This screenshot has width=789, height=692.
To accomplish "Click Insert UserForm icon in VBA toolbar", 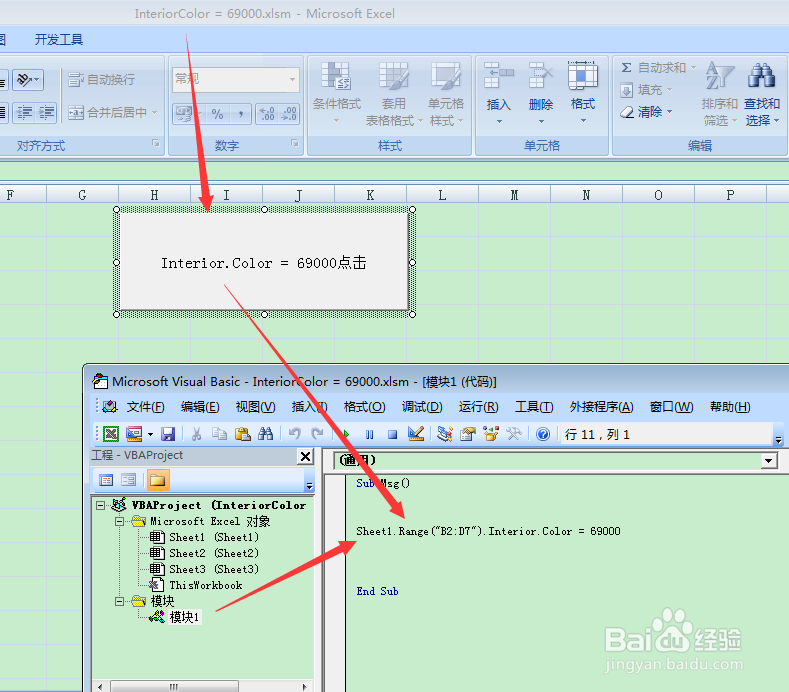I will pyautogui.click(x=134, y=434).
